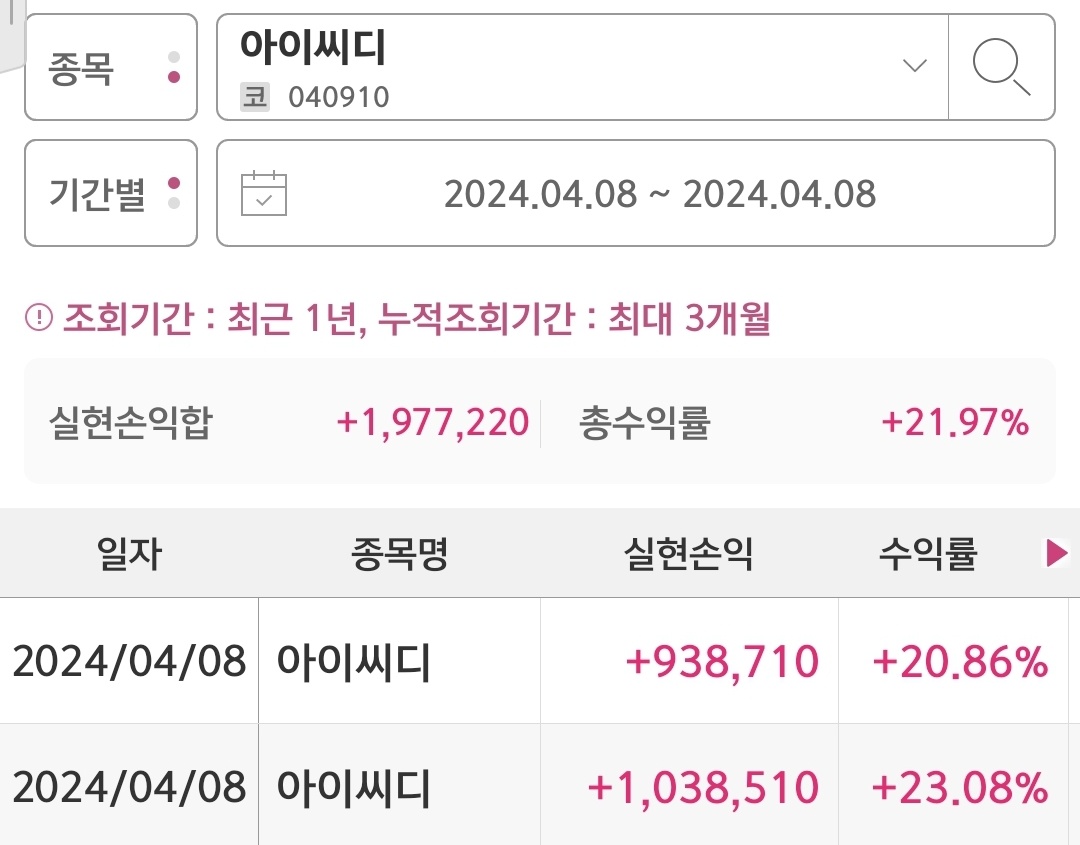Image resolution: width=1080 pixels, height=845 pixels.
Task: Sort by the 종목명 column header
Action: [x=399, y=553]
